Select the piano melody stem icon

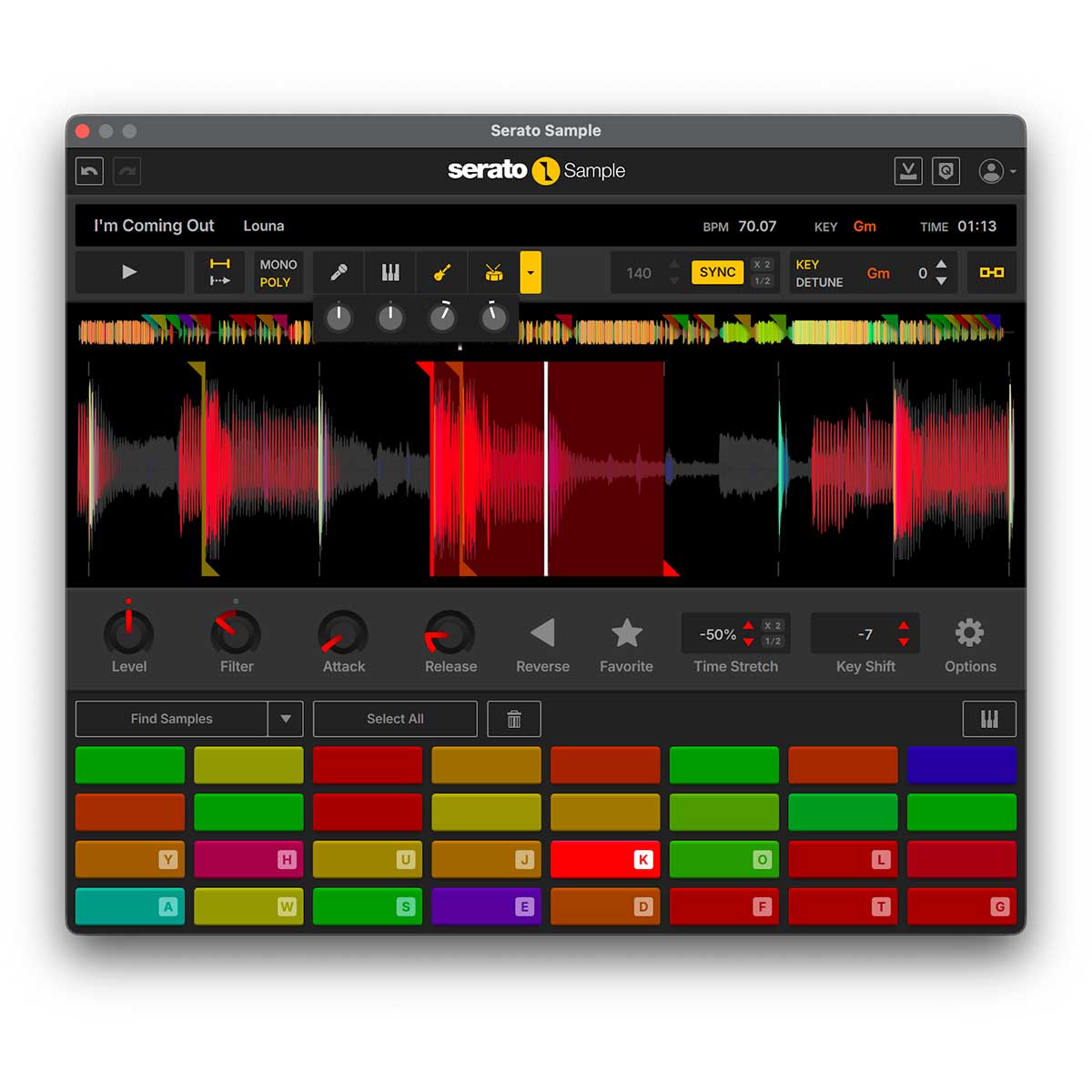point(390,271)
